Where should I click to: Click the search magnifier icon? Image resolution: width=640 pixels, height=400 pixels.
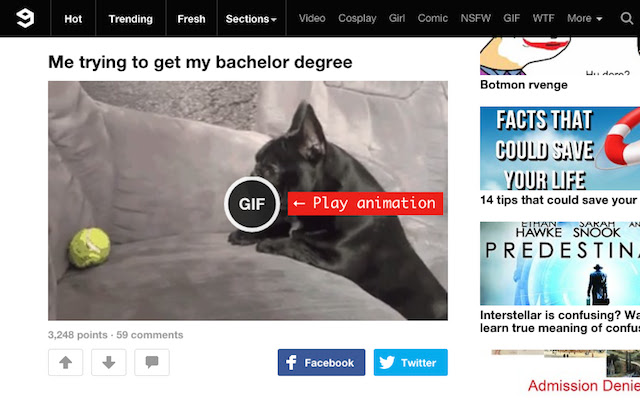coord(627,18)
